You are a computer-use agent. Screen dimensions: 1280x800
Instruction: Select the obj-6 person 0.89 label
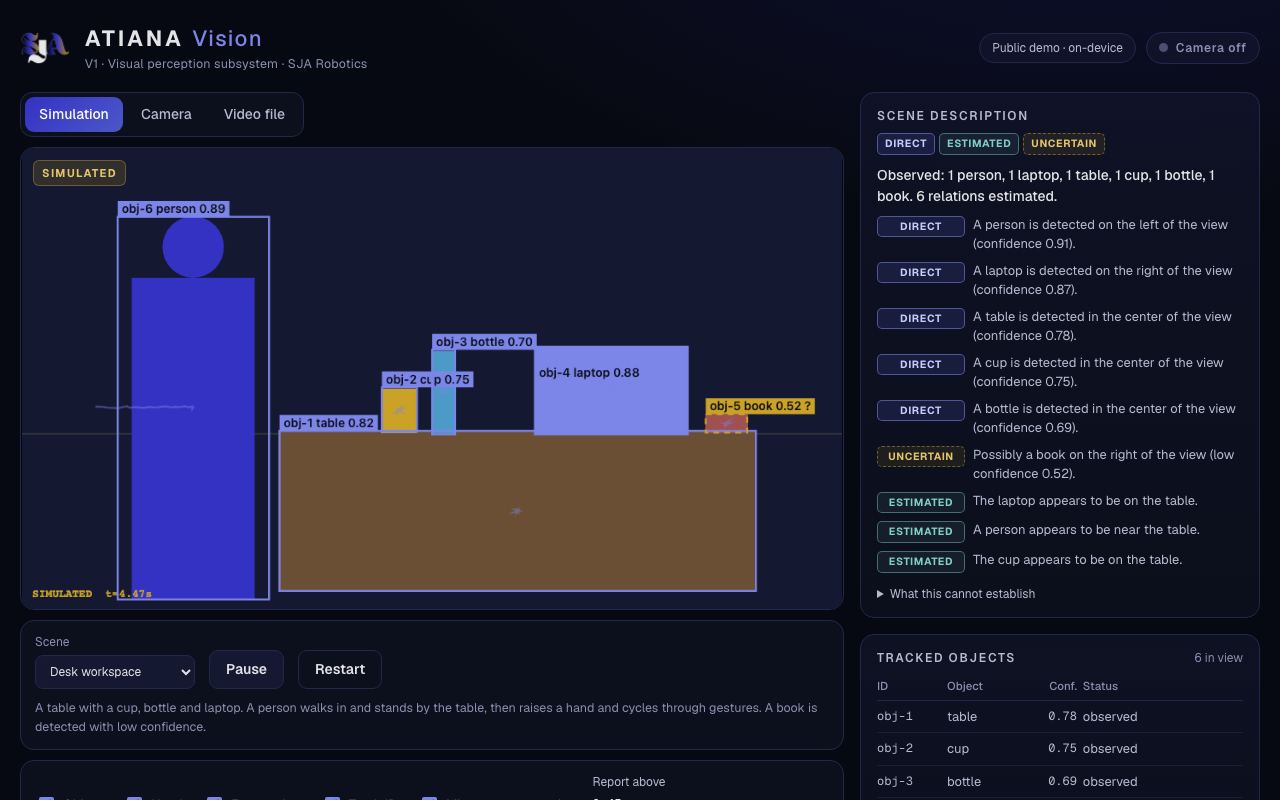[x=174, y=209]
